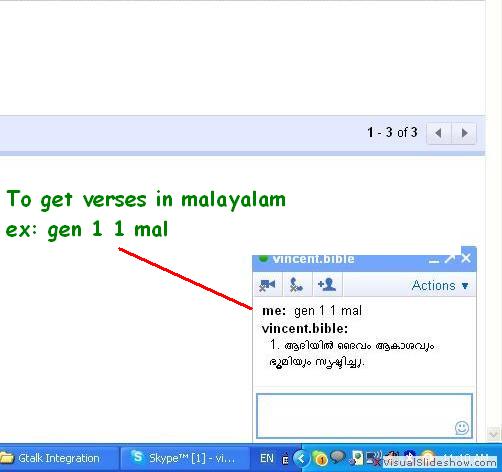Click the chat message input box

(x=364, y=416)
